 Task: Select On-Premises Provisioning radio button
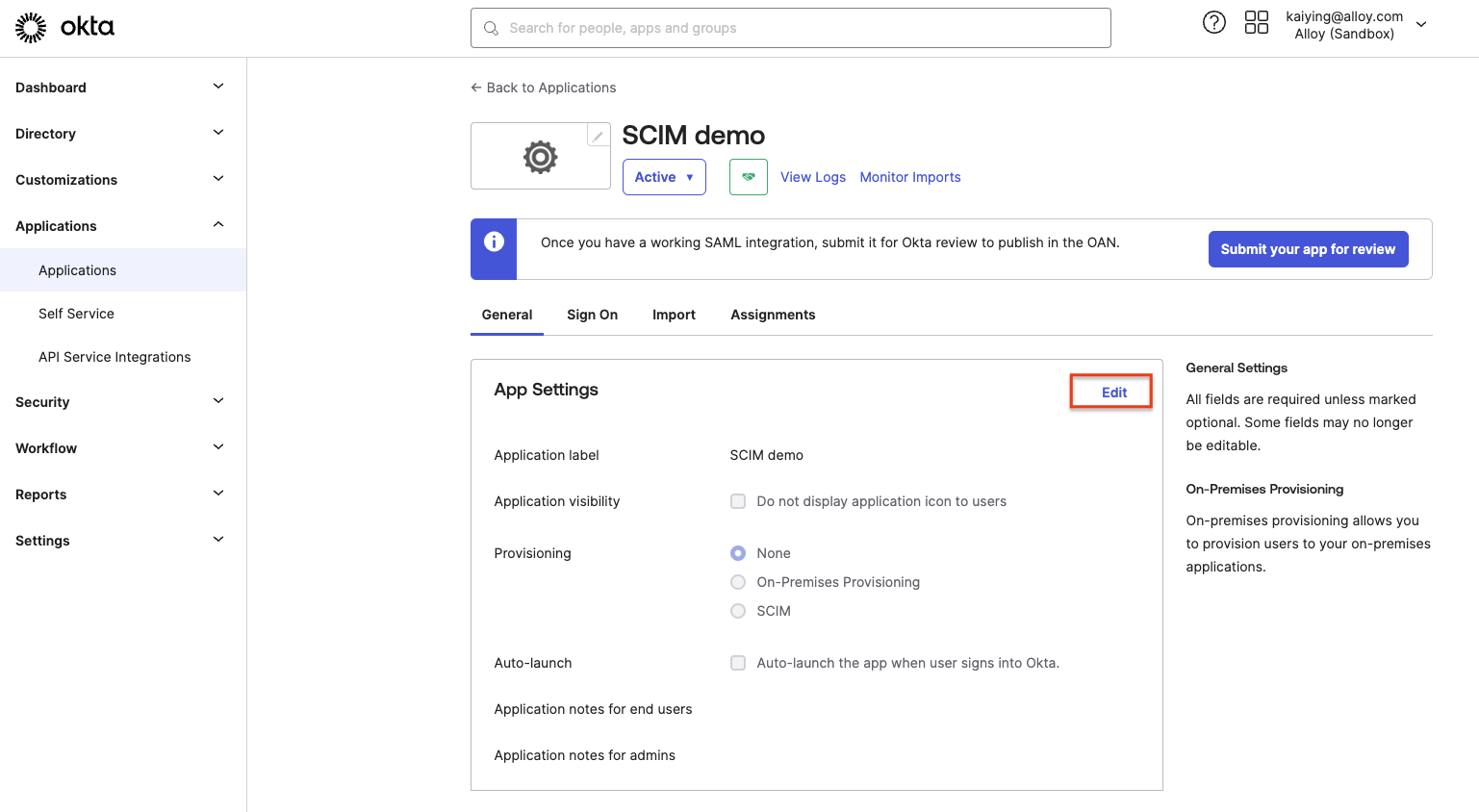738,582
